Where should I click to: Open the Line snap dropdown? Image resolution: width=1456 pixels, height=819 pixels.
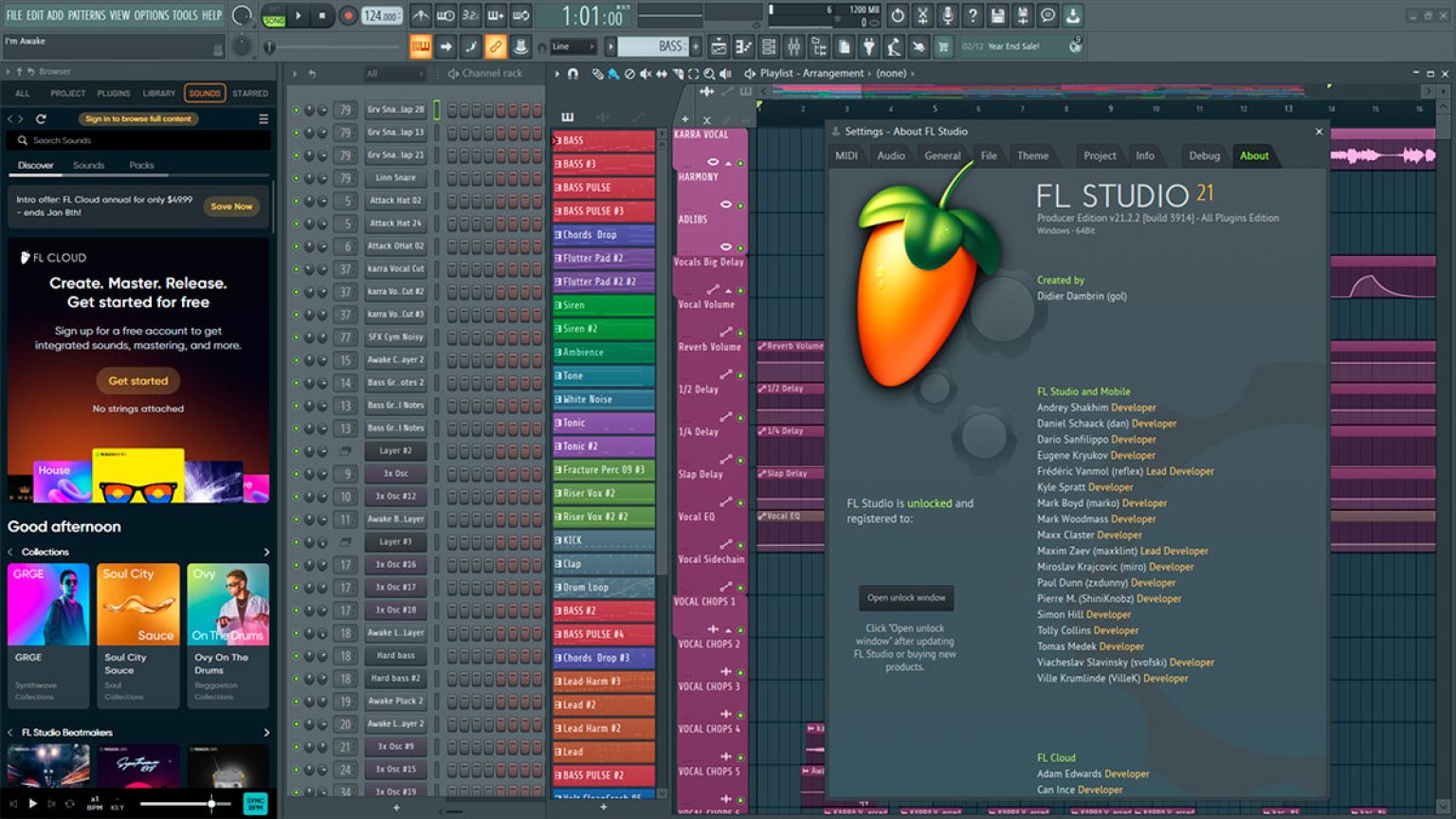573,45
